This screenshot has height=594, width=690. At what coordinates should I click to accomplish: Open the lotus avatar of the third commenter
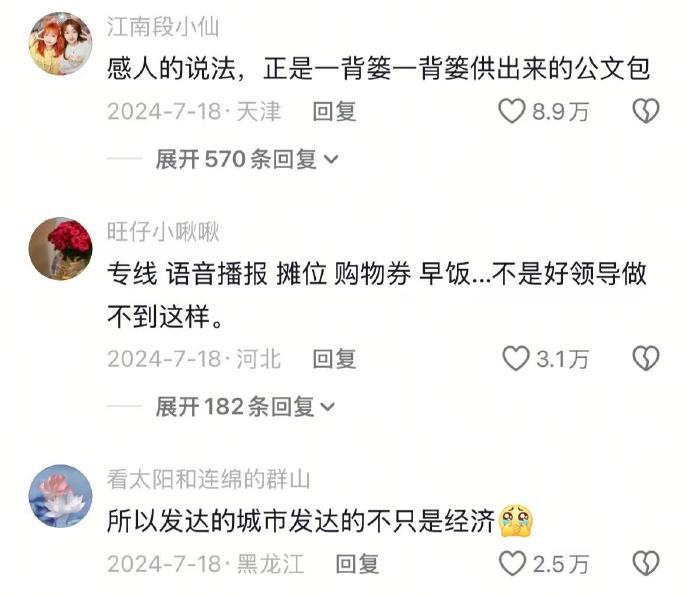pos(60,496)
